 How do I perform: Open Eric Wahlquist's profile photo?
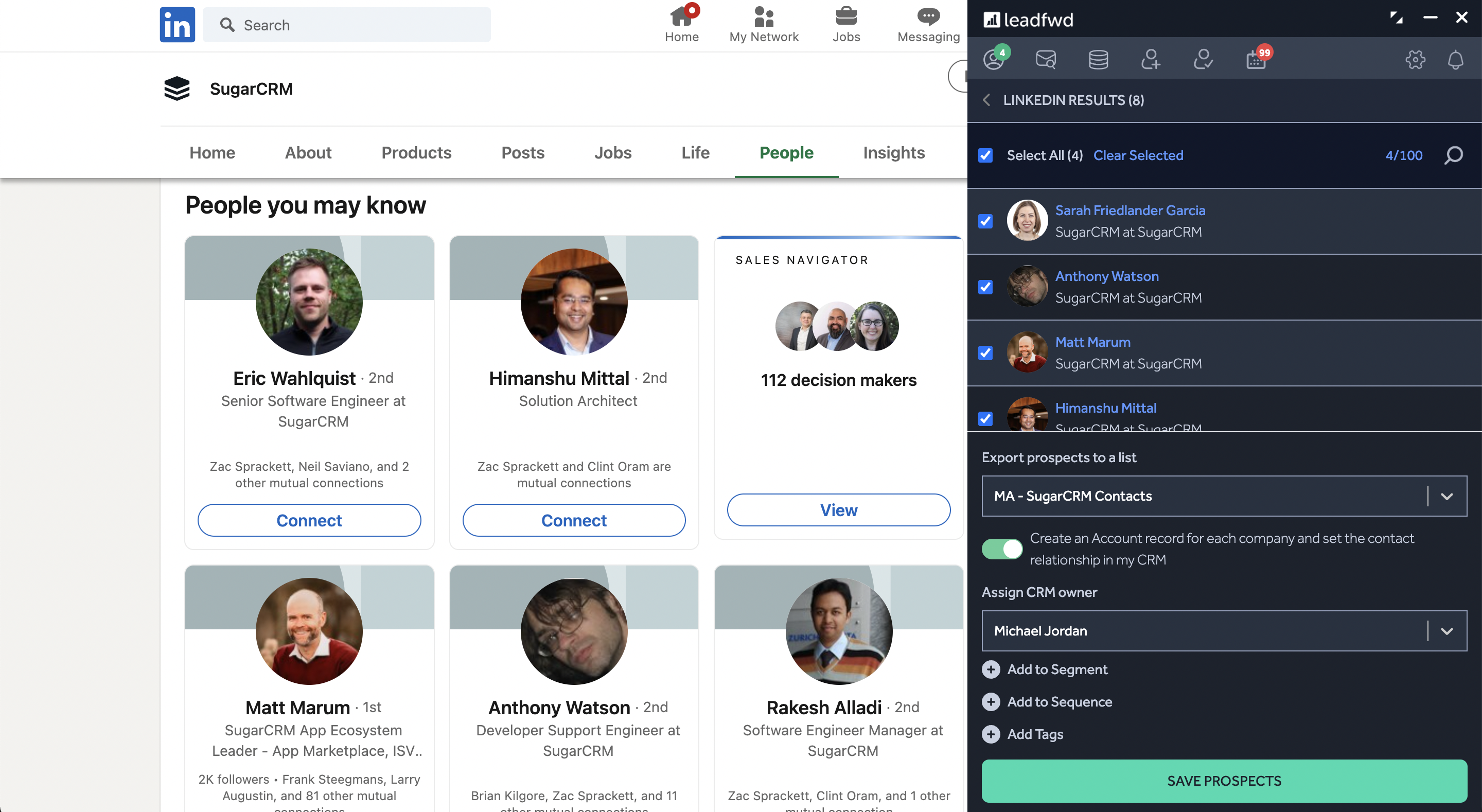(309, 302)
